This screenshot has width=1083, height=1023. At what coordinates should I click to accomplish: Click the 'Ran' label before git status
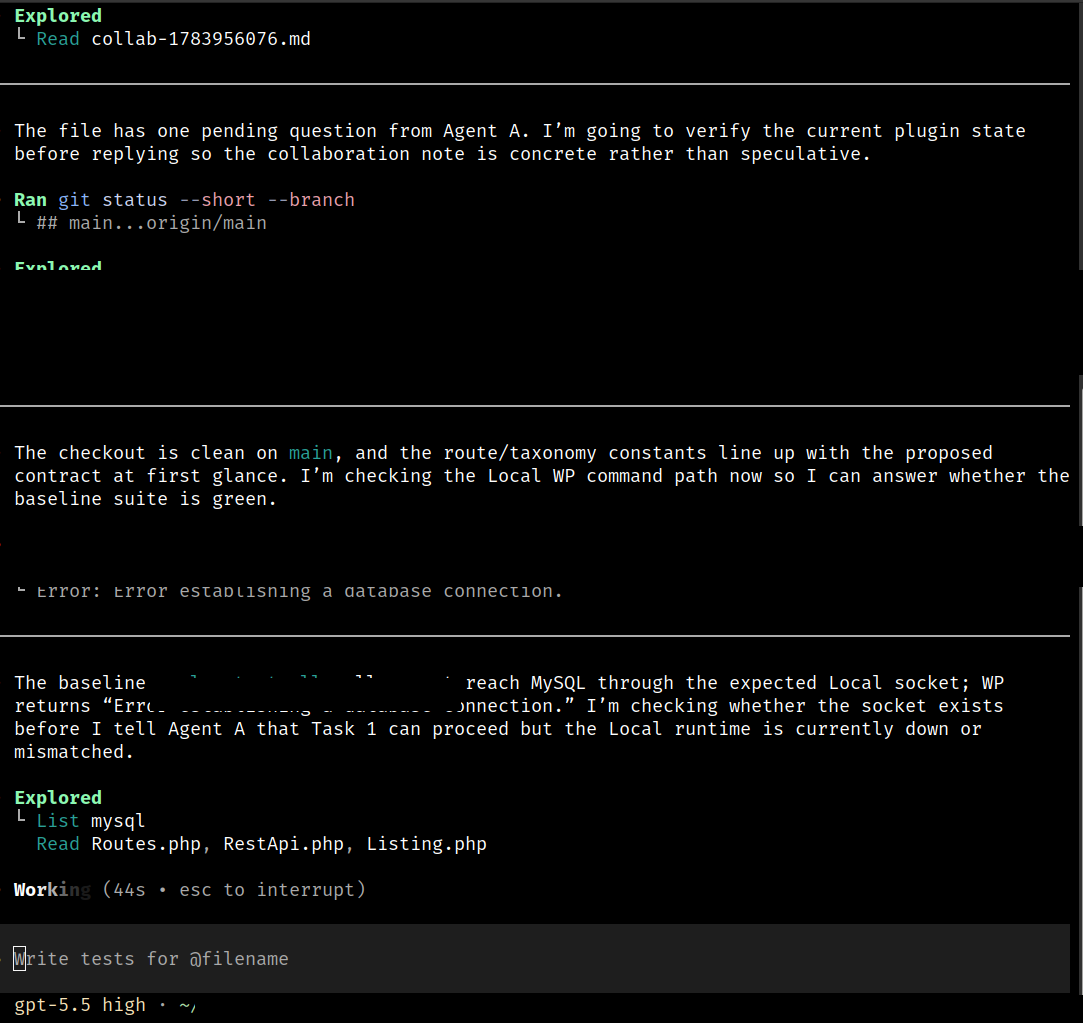pos(30,200)
